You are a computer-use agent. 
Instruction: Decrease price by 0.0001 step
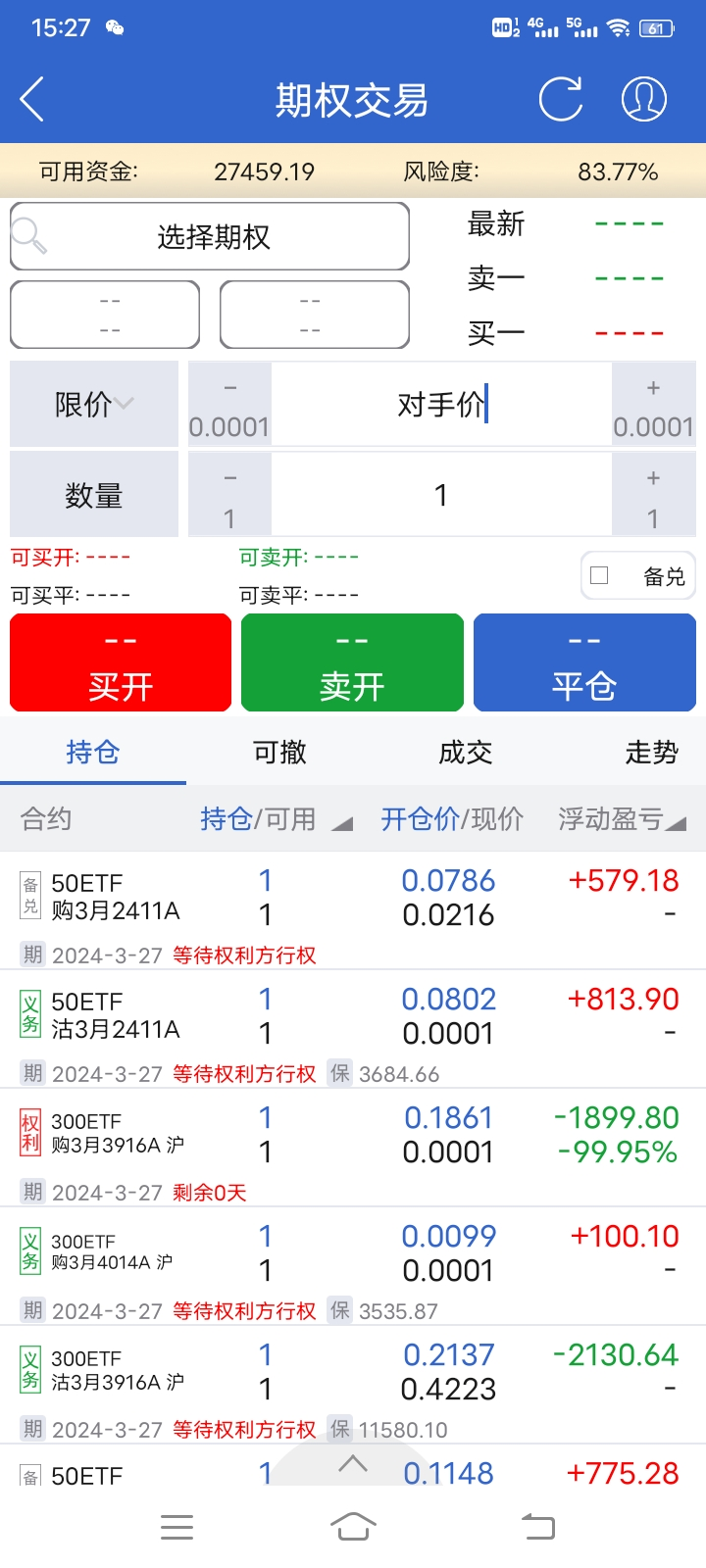click(229, 405)
